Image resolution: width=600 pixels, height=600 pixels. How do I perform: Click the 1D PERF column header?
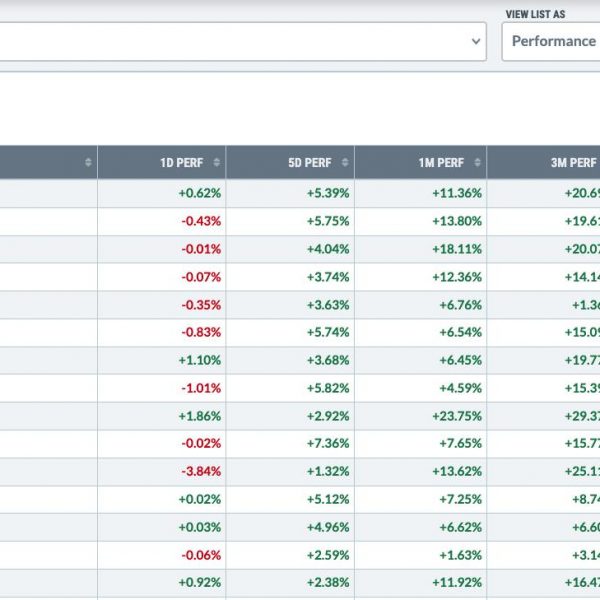(x=161, y=162)
